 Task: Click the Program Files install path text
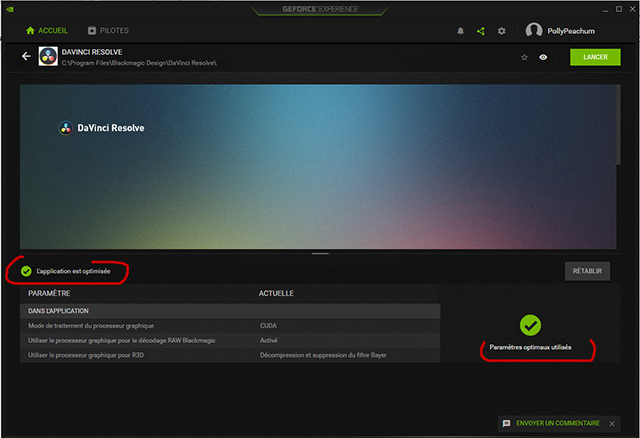tap(139, 63)
